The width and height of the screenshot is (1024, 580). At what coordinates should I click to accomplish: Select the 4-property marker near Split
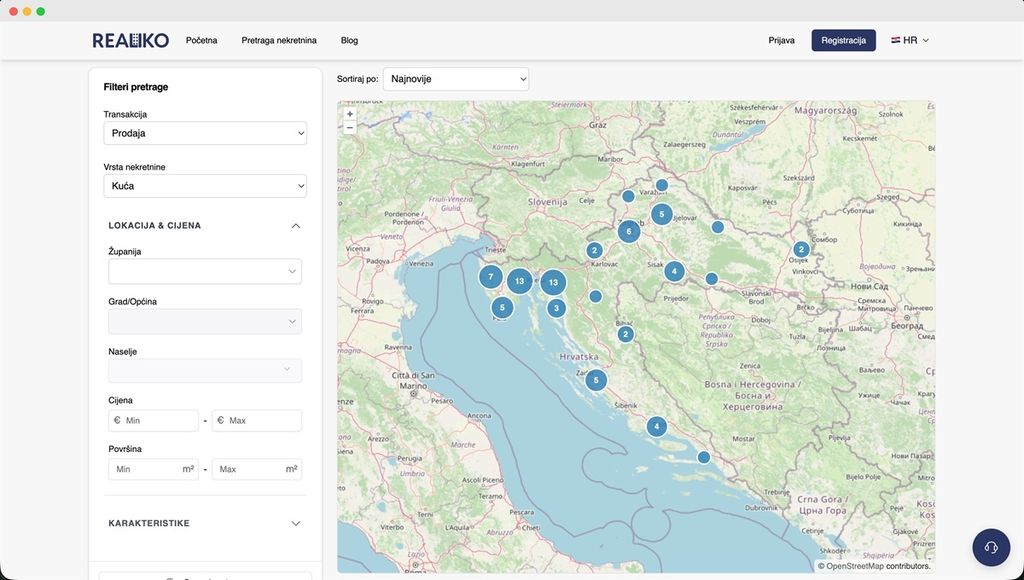(x=656, y=426)
